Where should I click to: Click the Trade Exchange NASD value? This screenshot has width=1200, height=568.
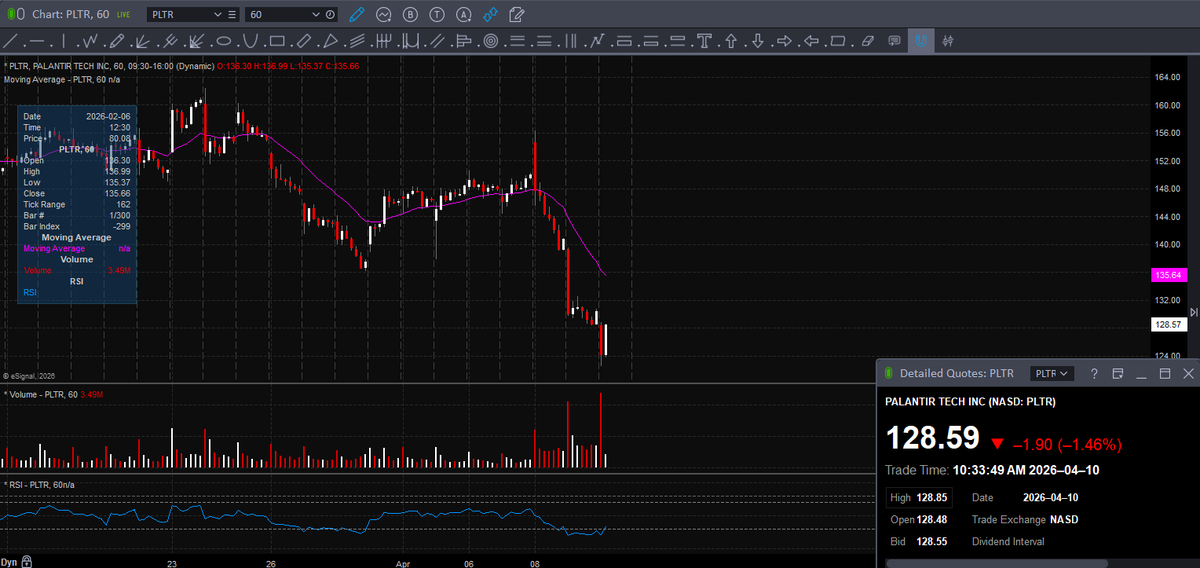[1062, 519]
